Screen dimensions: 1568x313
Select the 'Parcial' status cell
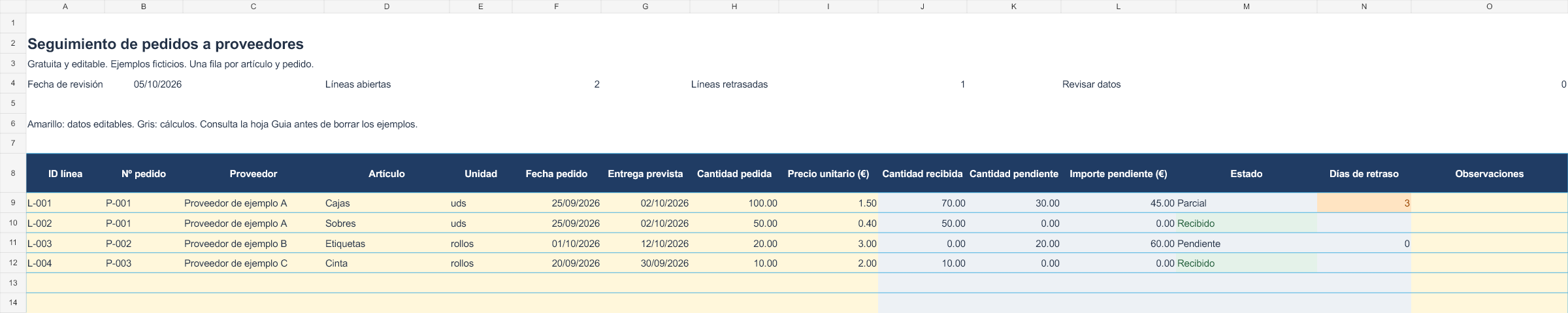pos(1247,203)
